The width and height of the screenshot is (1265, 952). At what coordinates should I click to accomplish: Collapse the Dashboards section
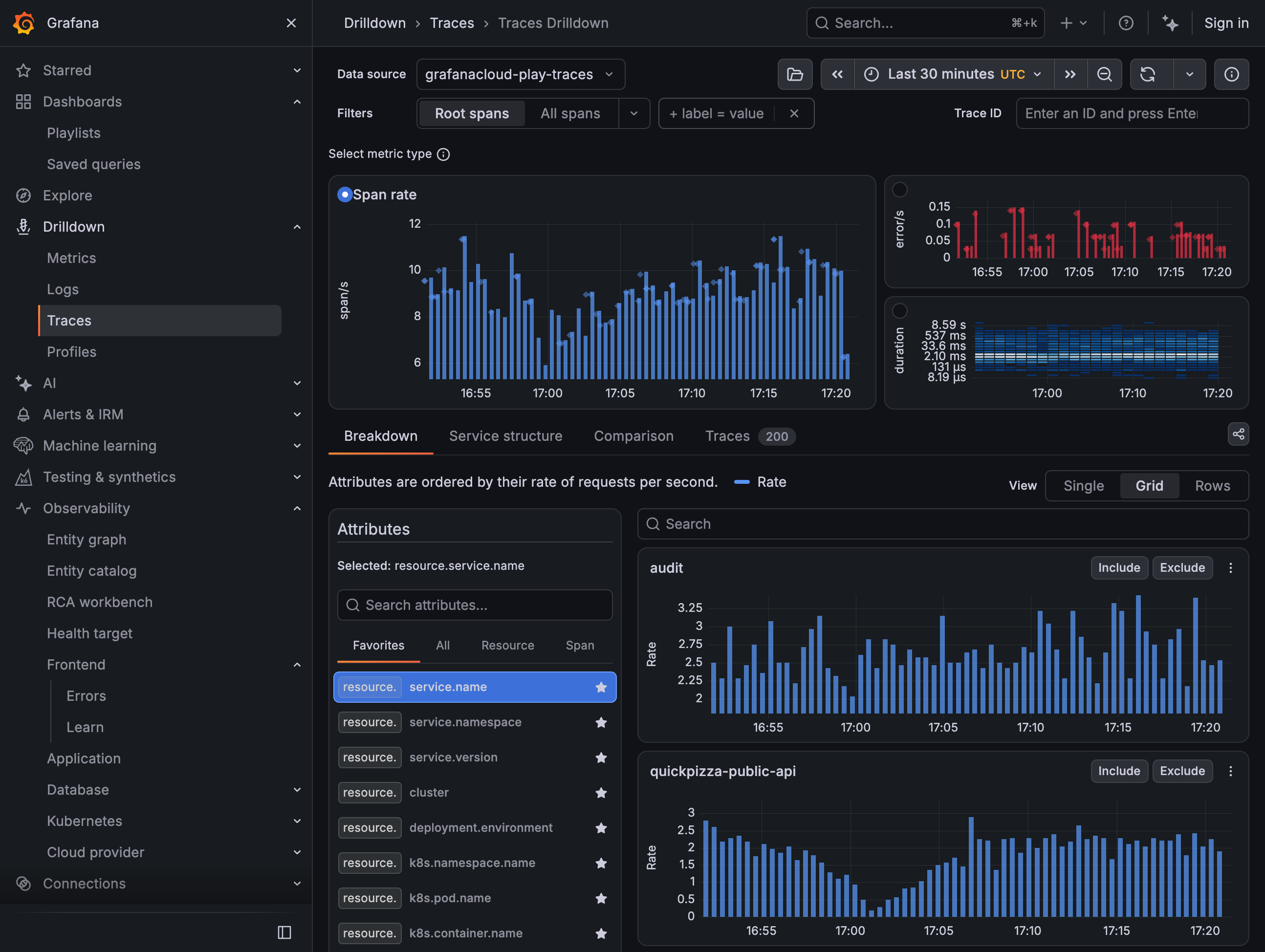coord(297,102)
